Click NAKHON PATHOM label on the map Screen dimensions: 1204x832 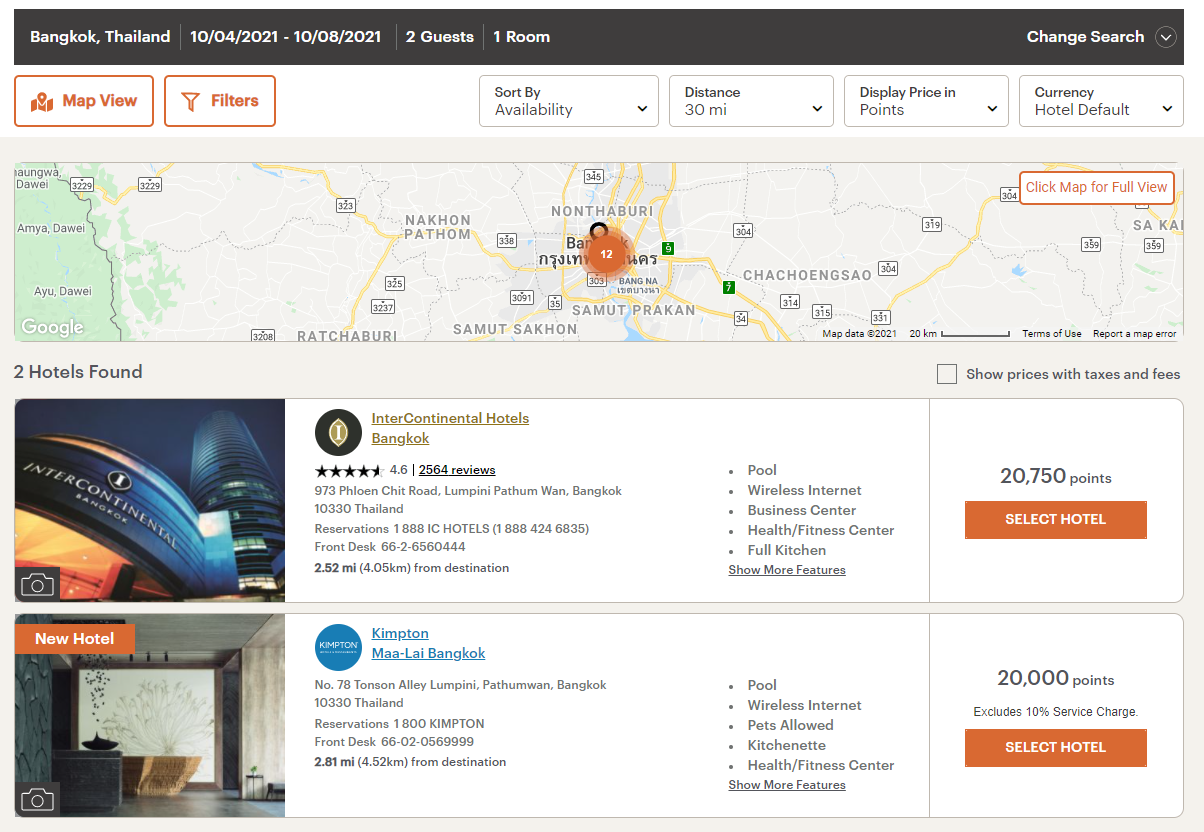437,227
